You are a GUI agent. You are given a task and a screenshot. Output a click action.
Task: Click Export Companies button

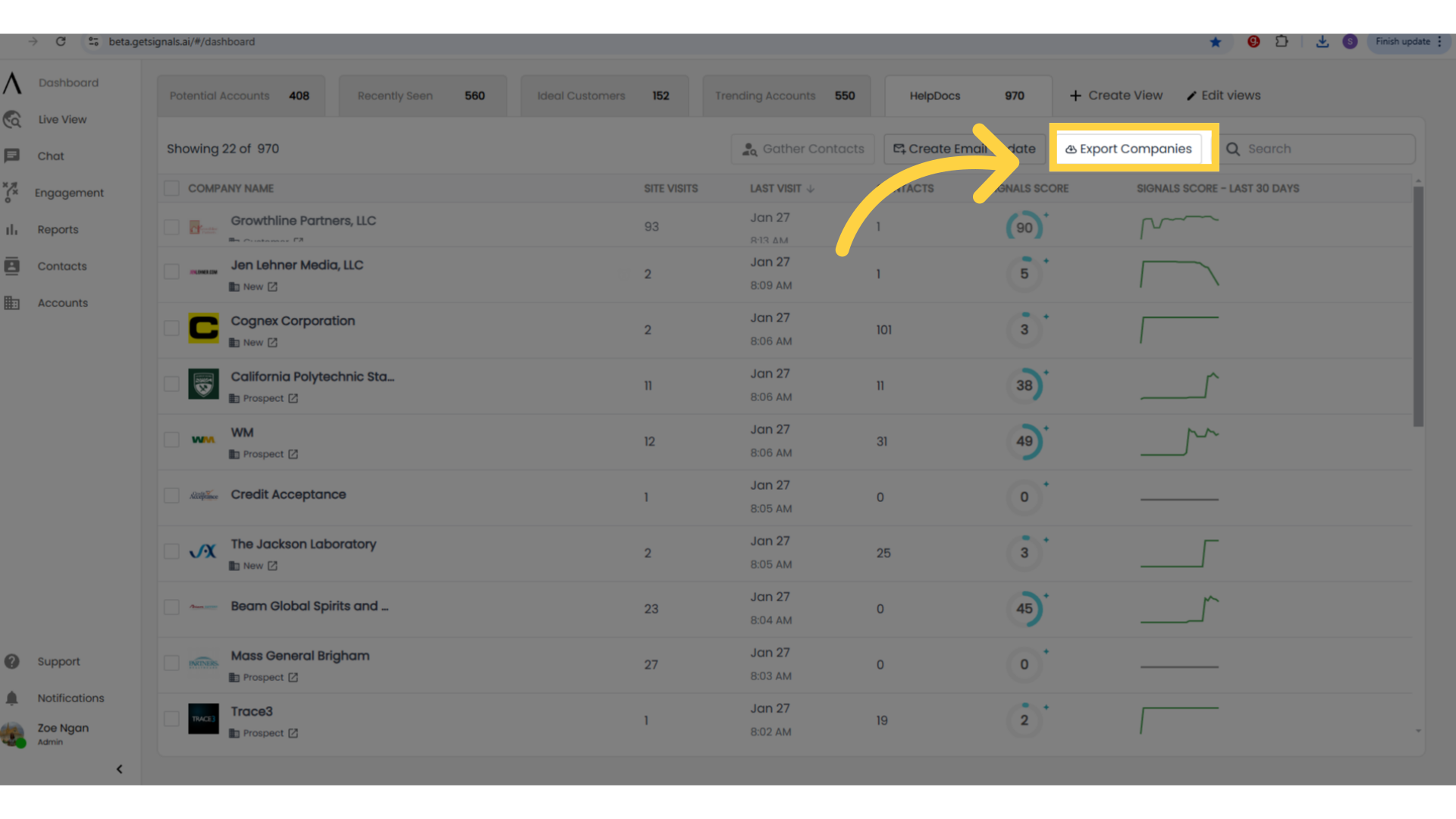(x=1128, y=149)
